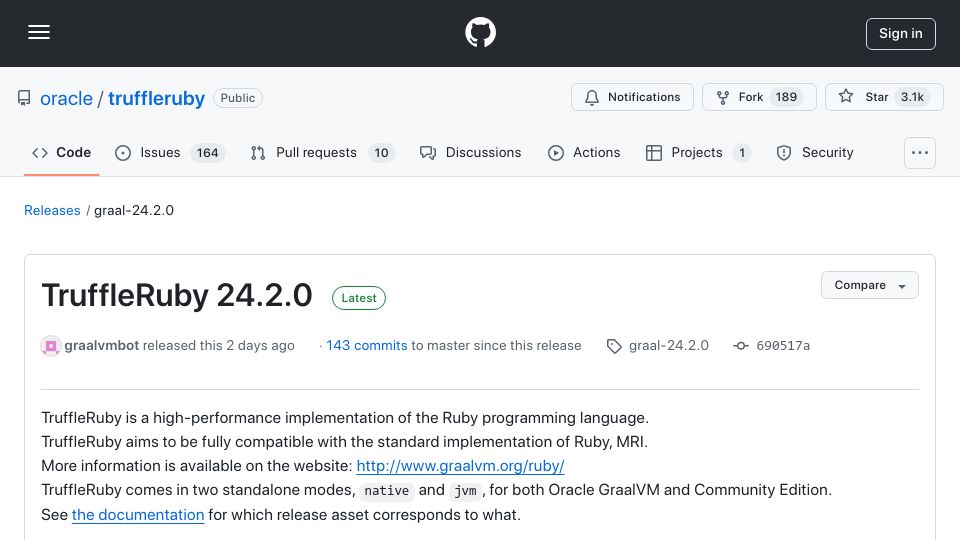Expand the additional navigation options menu

(x=920, y=153)
